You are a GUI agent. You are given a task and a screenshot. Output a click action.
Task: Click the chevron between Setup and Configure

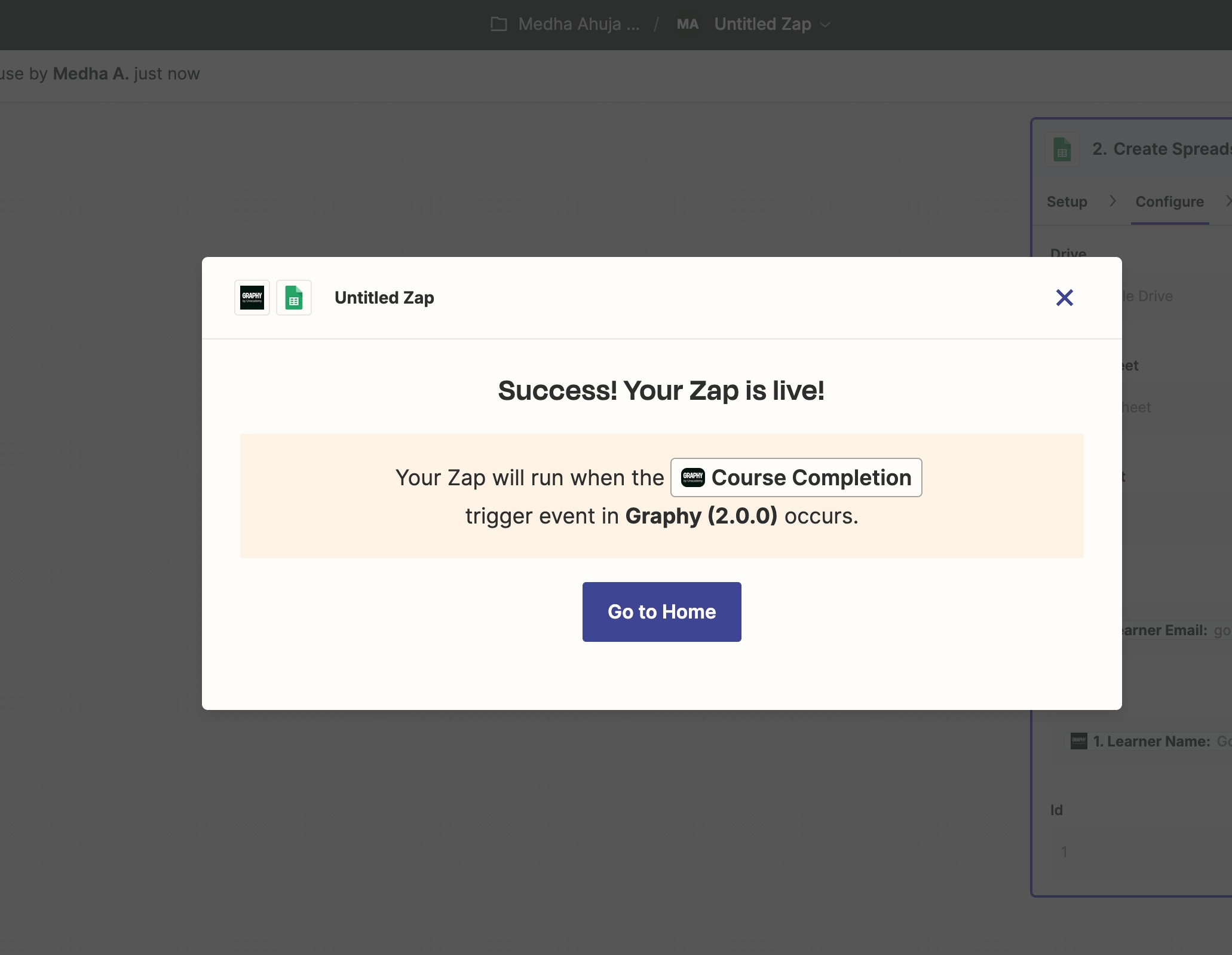click(x=1112, y=201)
